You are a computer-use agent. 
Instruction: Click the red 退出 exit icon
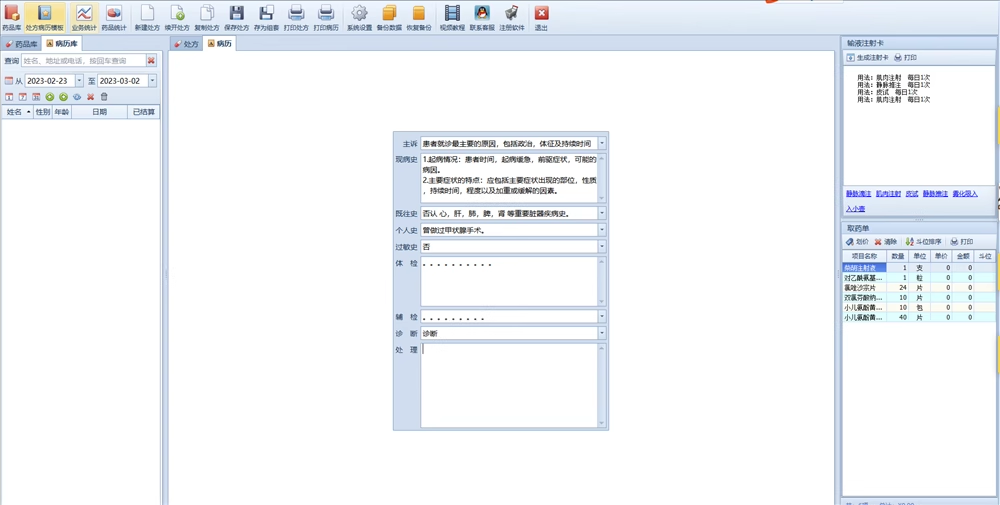pos(541,18)
